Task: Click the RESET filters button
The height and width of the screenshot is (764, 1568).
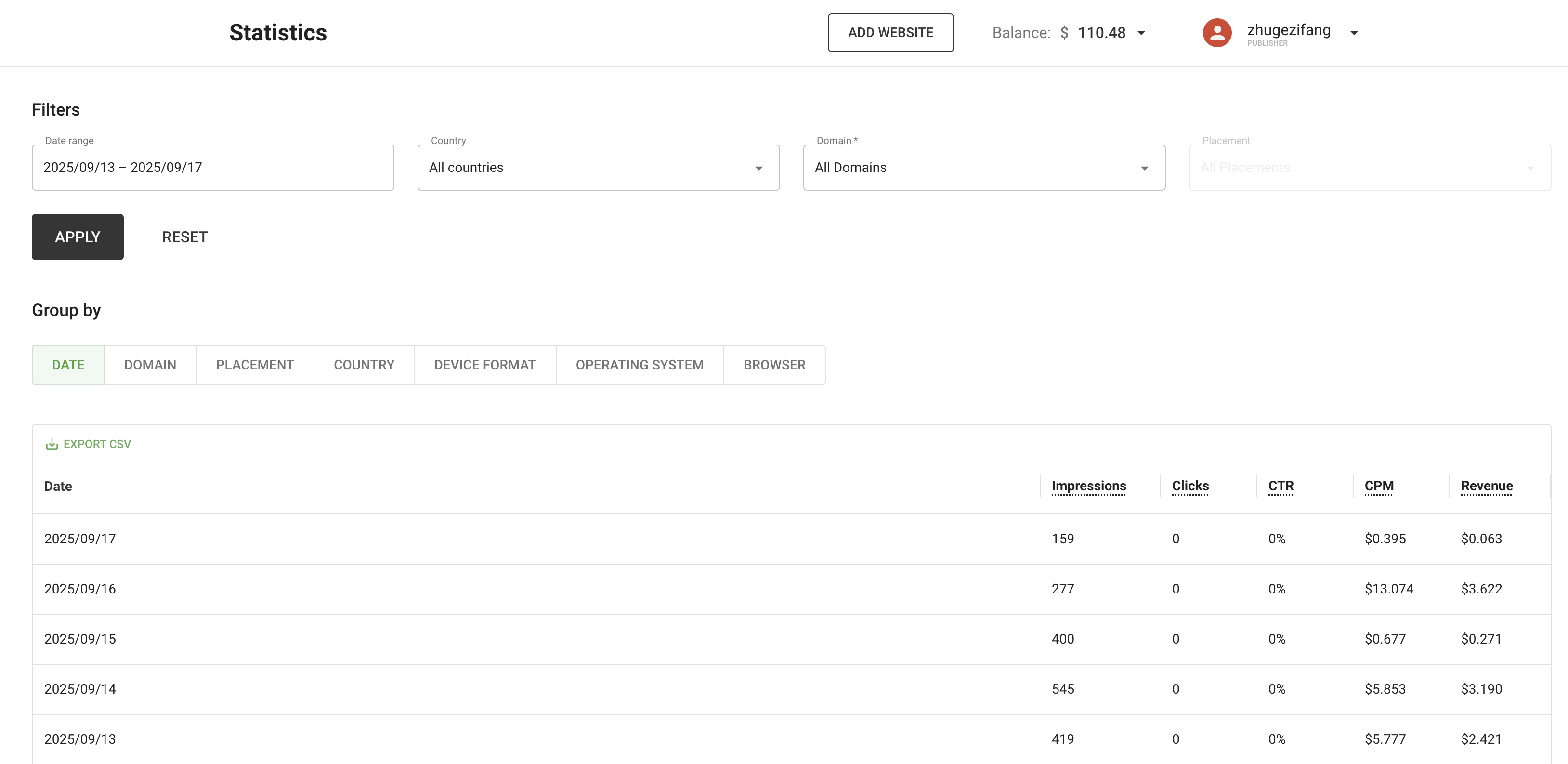Action: coord(184,237)
